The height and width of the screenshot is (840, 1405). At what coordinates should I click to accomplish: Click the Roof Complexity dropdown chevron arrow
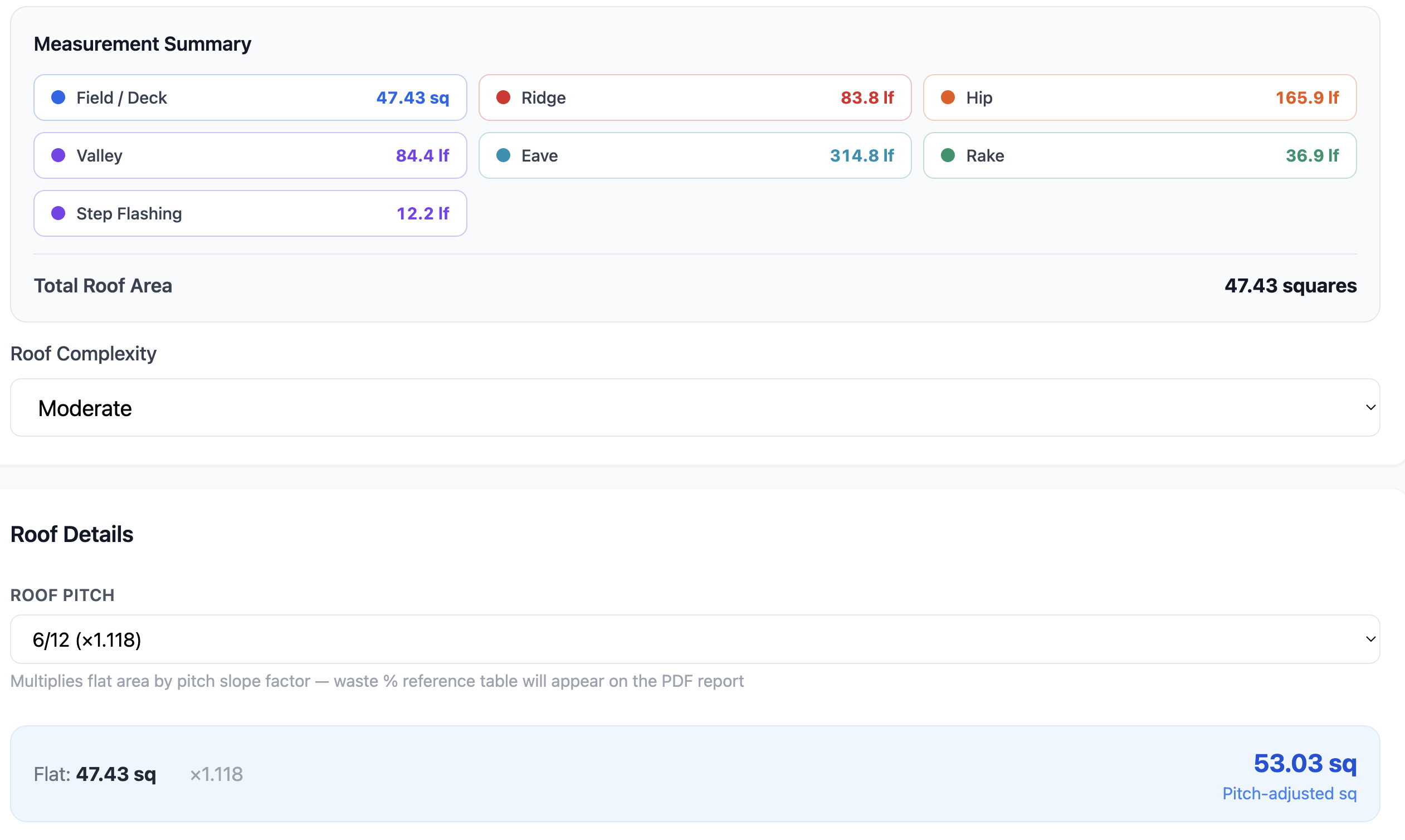tap(1370, 408)
